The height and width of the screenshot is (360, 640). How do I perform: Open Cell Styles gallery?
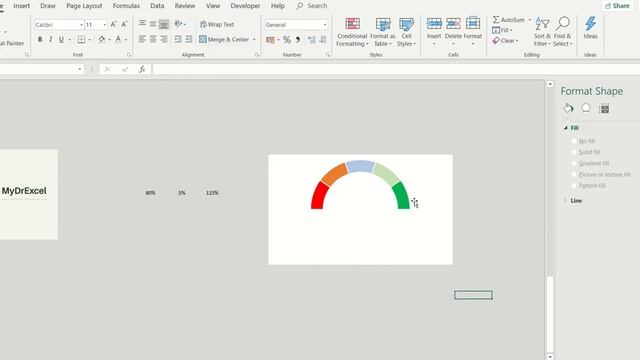click(x=406, y=32)
